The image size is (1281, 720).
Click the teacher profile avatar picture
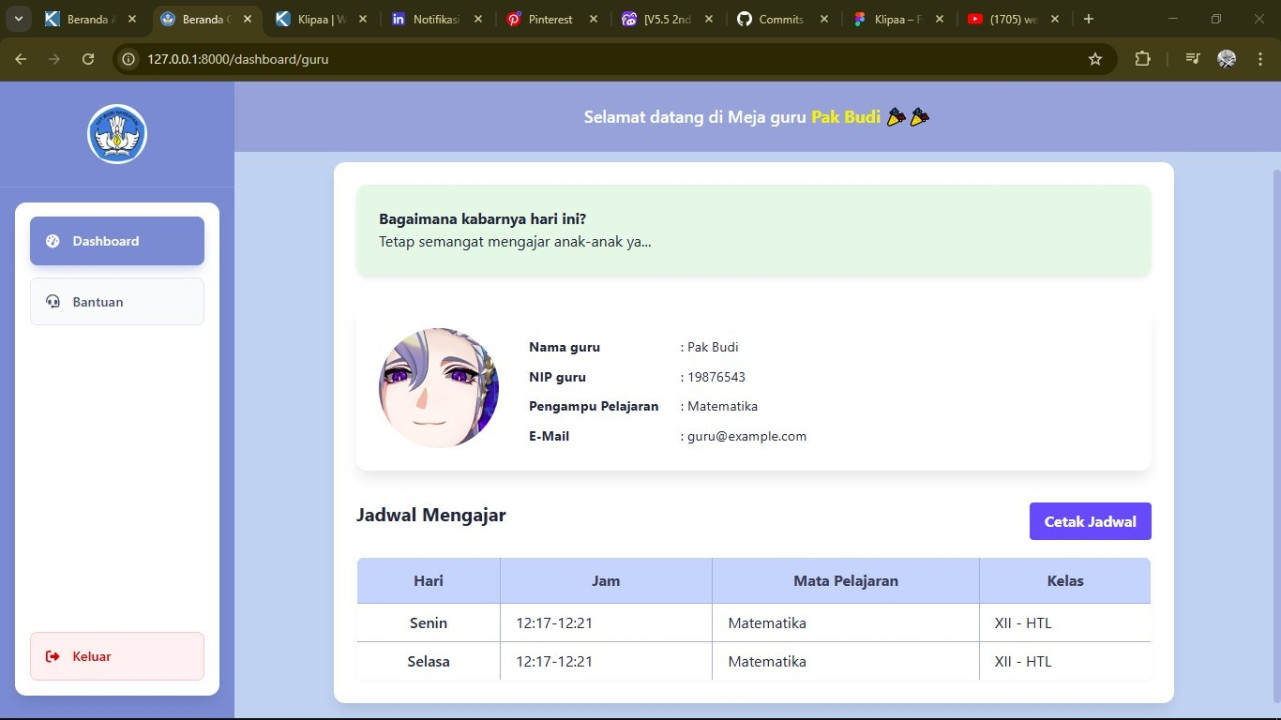click(438, 388)
